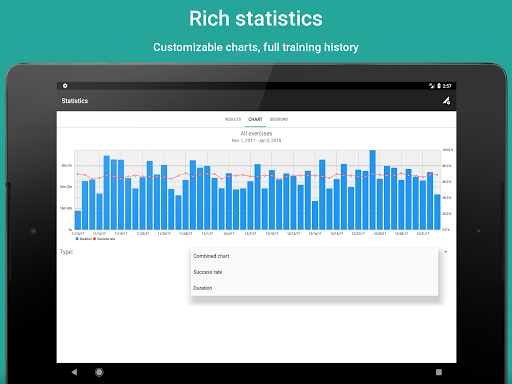
Task: Choose Duration chart type option
Action: click(314, 288)
